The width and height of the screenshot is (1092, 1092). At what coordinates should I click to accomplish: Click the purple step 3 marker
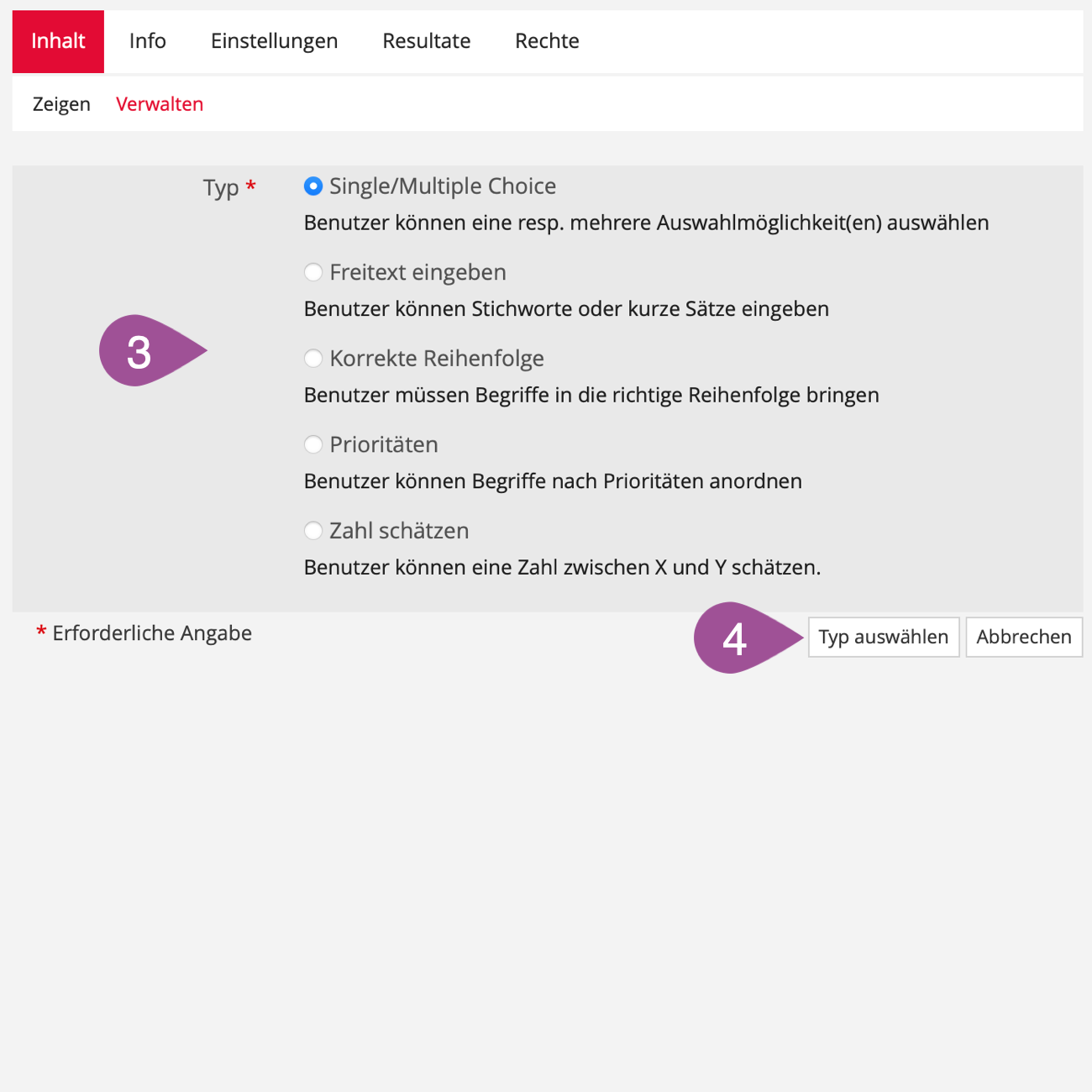click(x=143, y=351)
